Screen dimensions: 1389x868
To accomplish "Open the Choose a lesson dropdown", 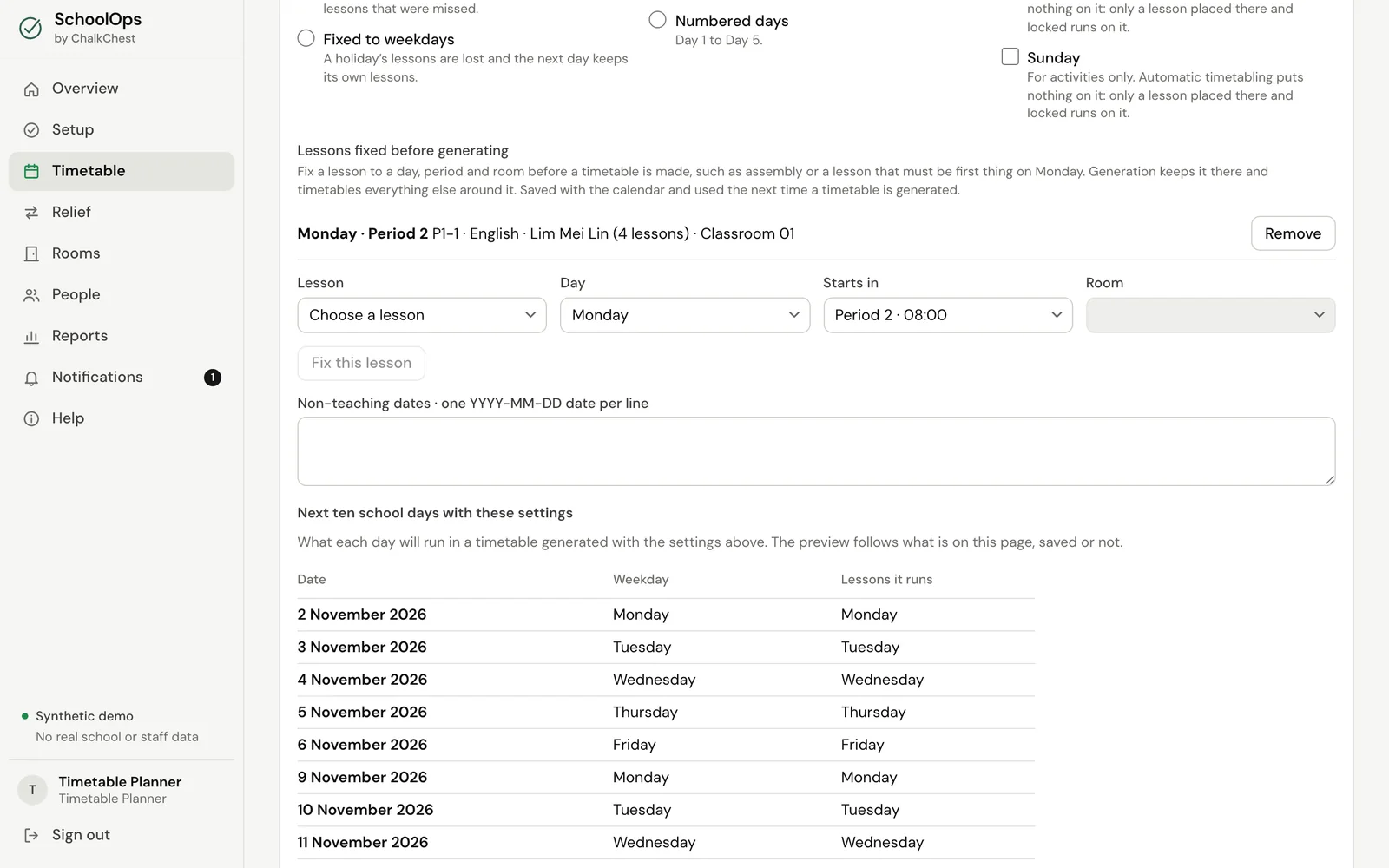I will click(422, 315).
